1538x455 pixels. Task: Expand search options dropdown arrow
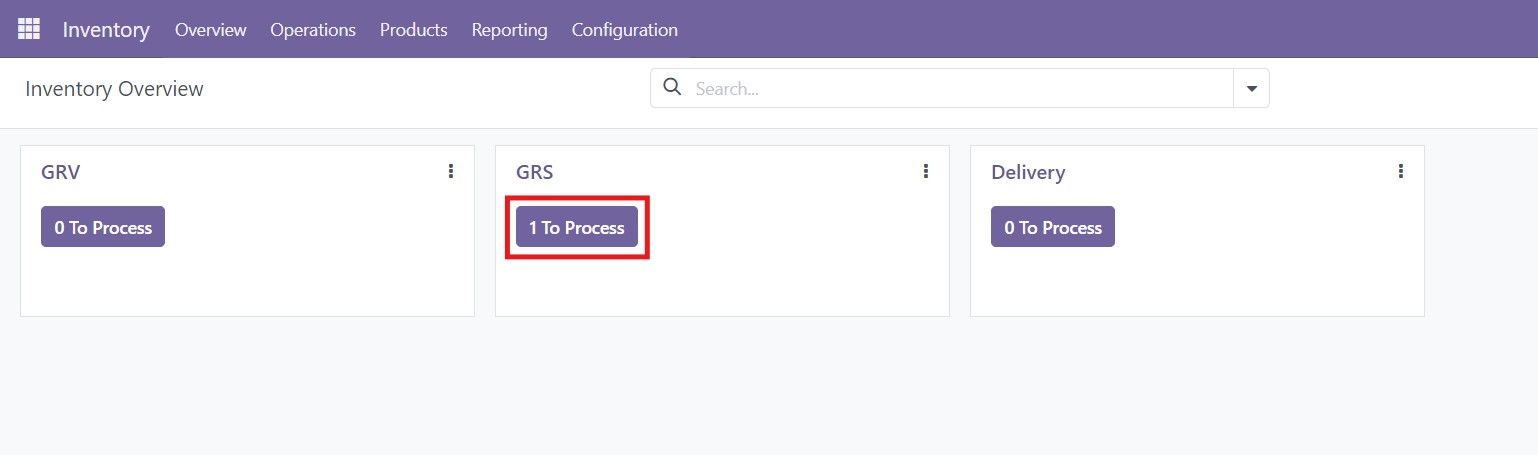[x=1251, y=88]
